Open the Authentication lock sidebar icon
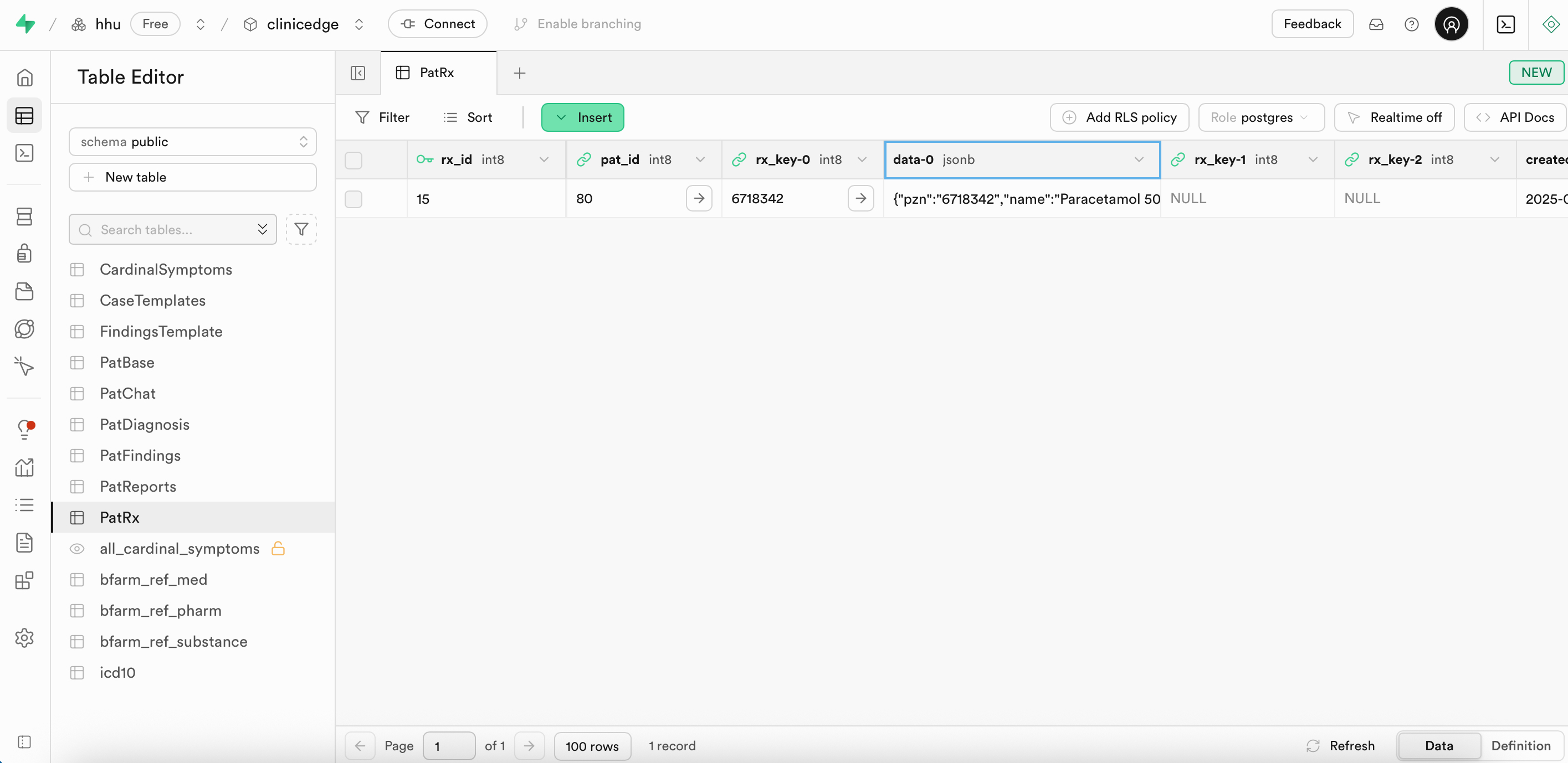This screenshot has height=763, width=1568. coord(24,253)
